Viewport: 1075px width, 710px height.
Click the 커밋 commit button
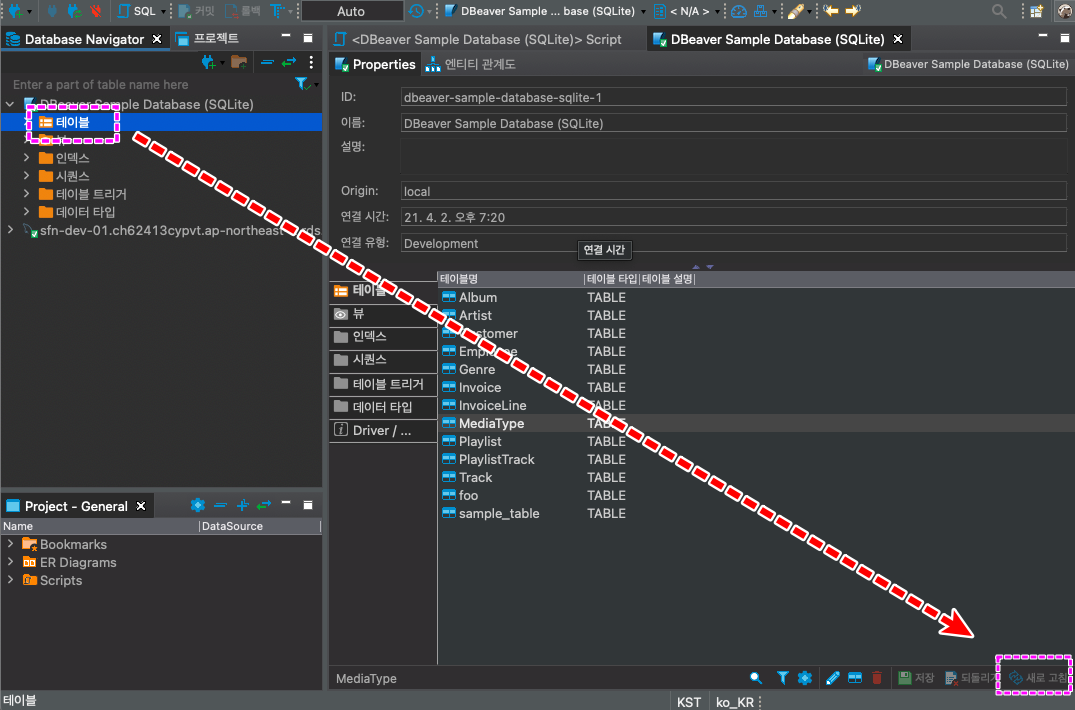coord(196,11)
